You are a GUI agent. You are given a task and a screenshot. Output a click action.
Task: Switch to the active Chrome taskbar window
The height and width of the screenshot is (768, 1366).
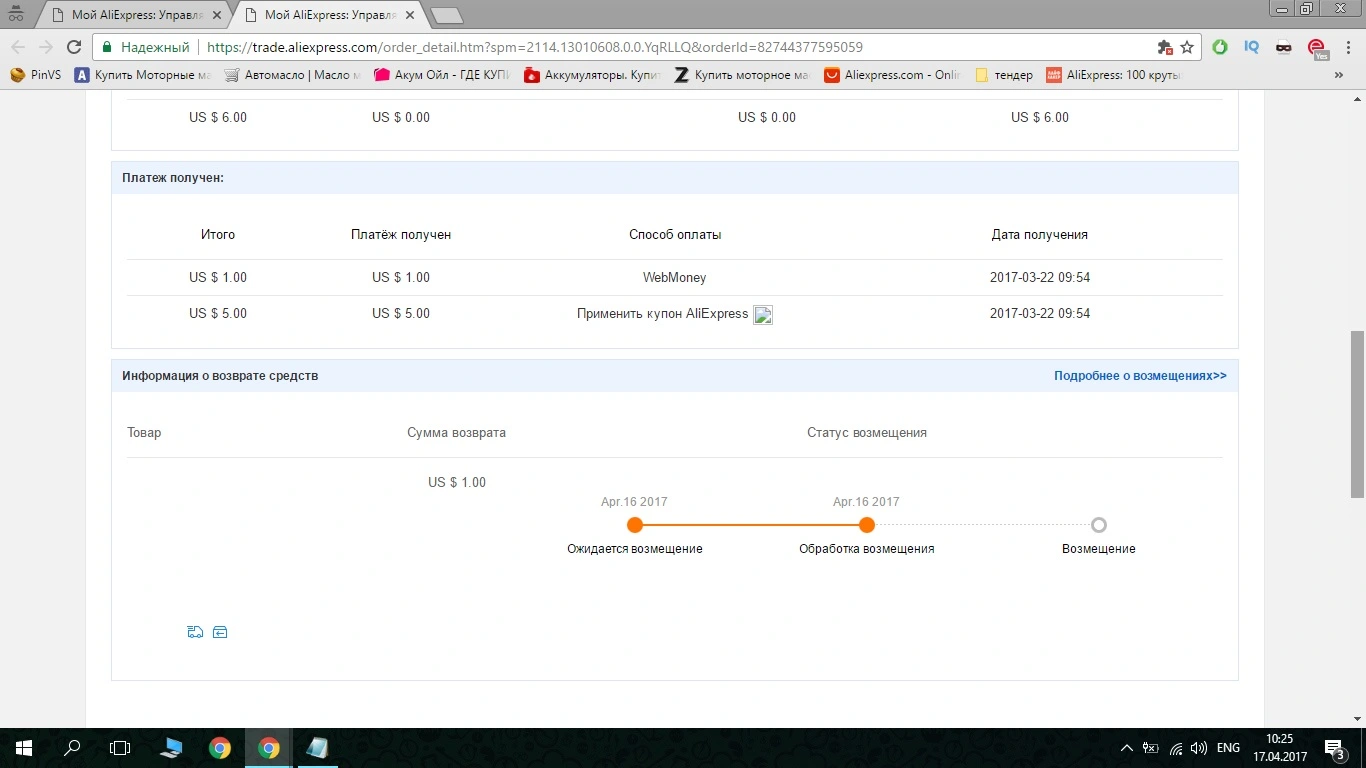pos(268,748)
